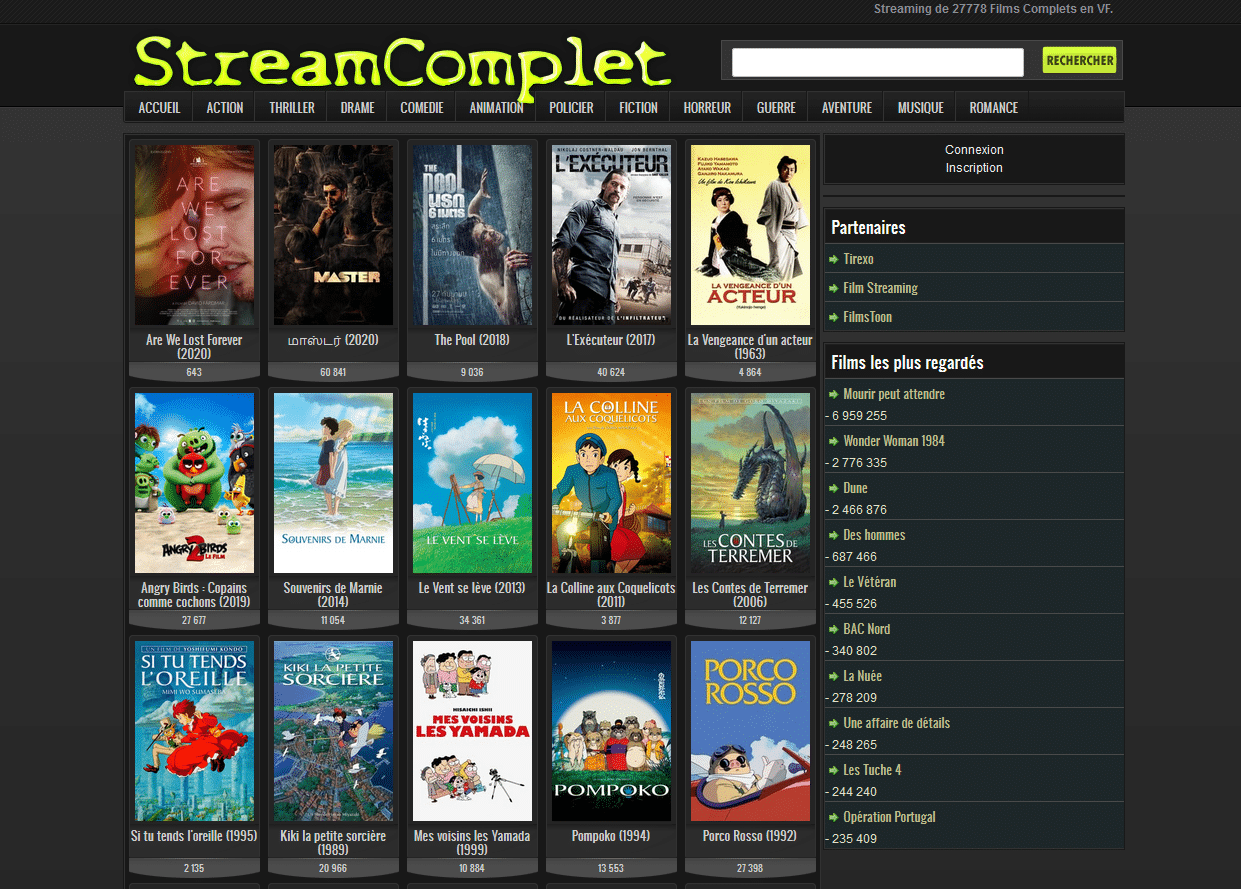Click view count 27 398 under Porco Rosso

pyautogui.click(x=750, y=869)
